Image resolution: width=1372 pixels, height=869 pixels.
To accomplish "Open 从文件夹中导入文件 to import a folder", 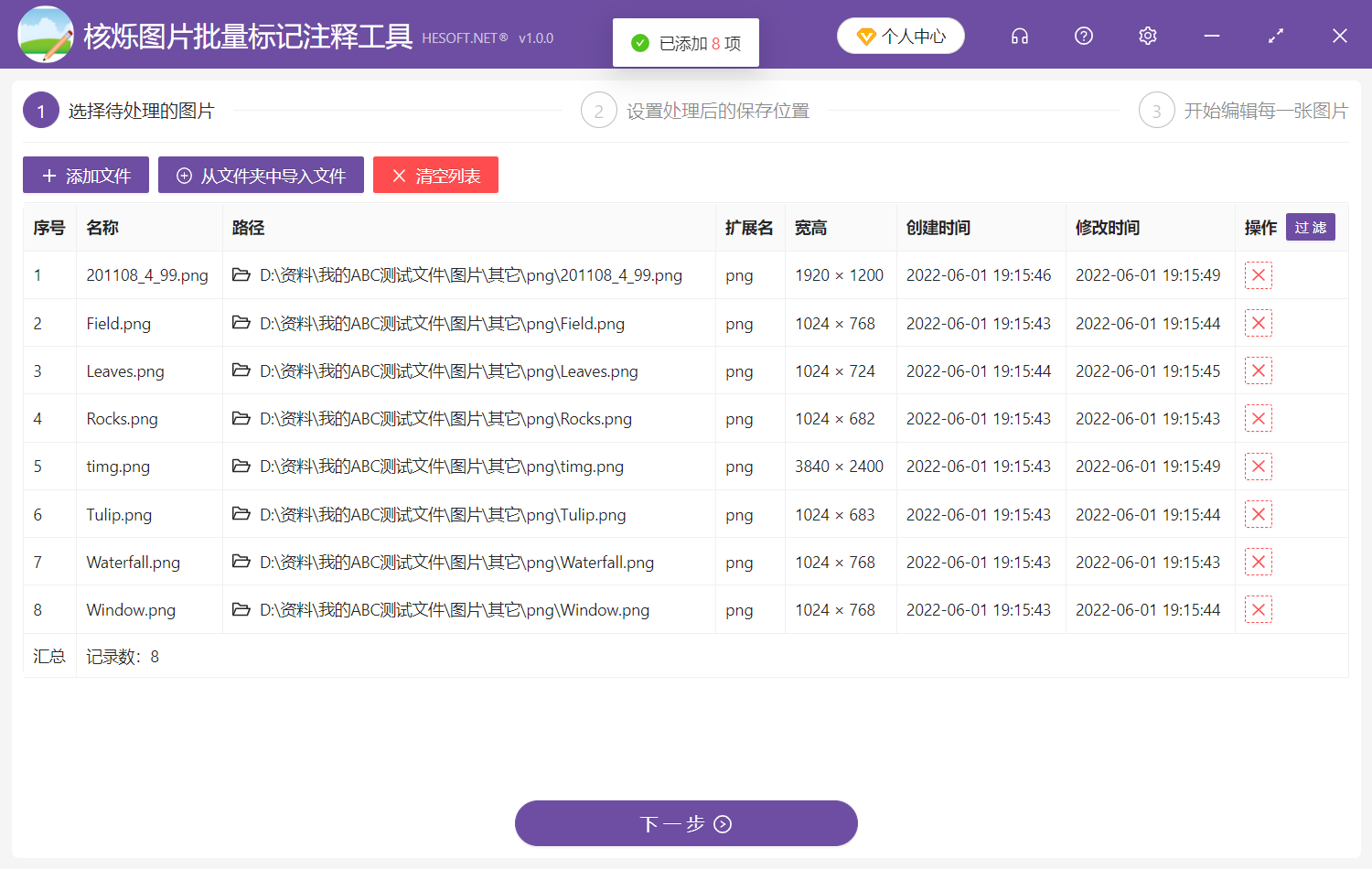I will click(261, 175).
